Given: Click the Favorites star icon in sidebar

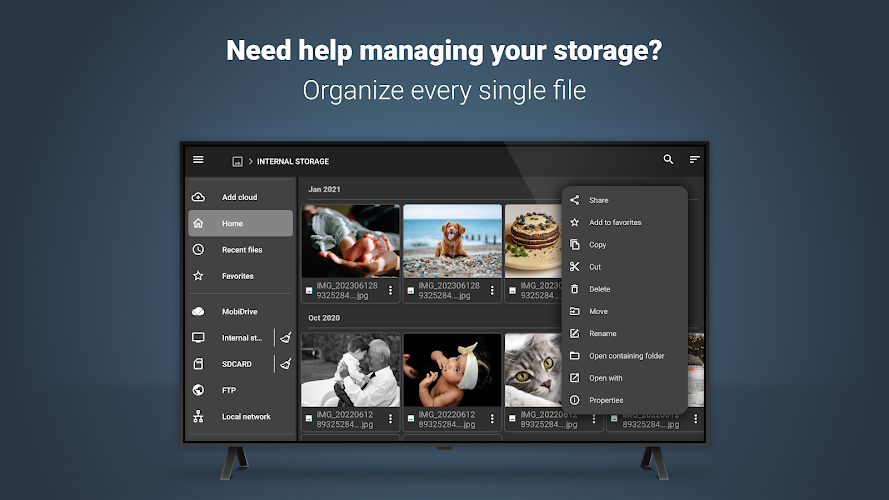Looking at the screenshot, I should coord(198,276).
